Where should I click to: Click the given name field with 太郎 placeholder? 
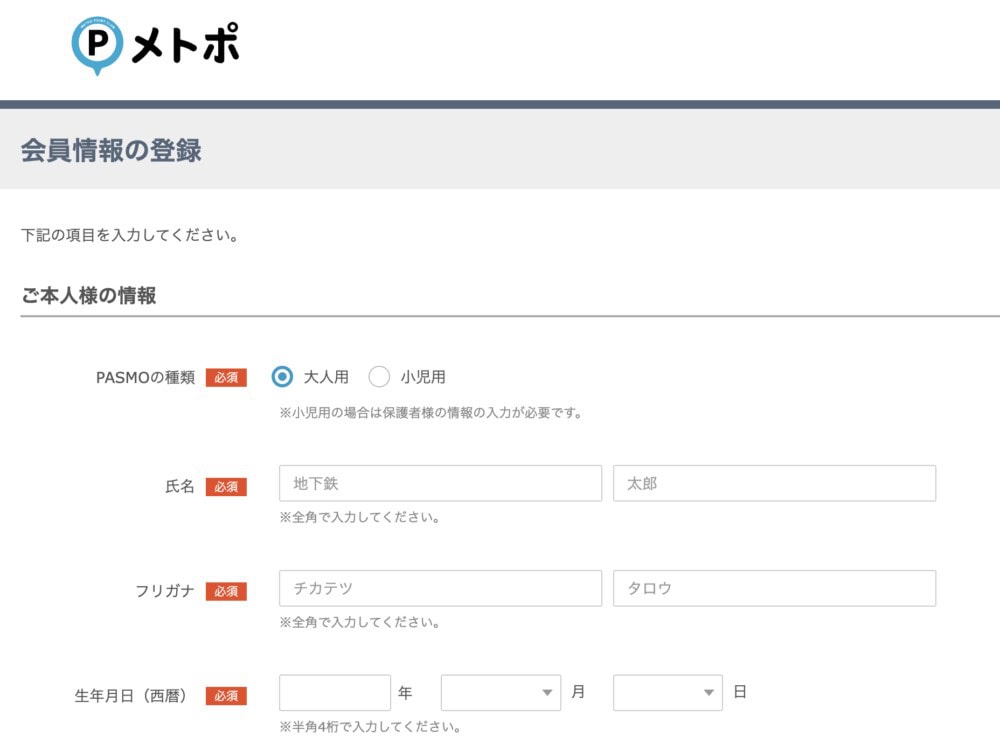[x=774, y=483]
